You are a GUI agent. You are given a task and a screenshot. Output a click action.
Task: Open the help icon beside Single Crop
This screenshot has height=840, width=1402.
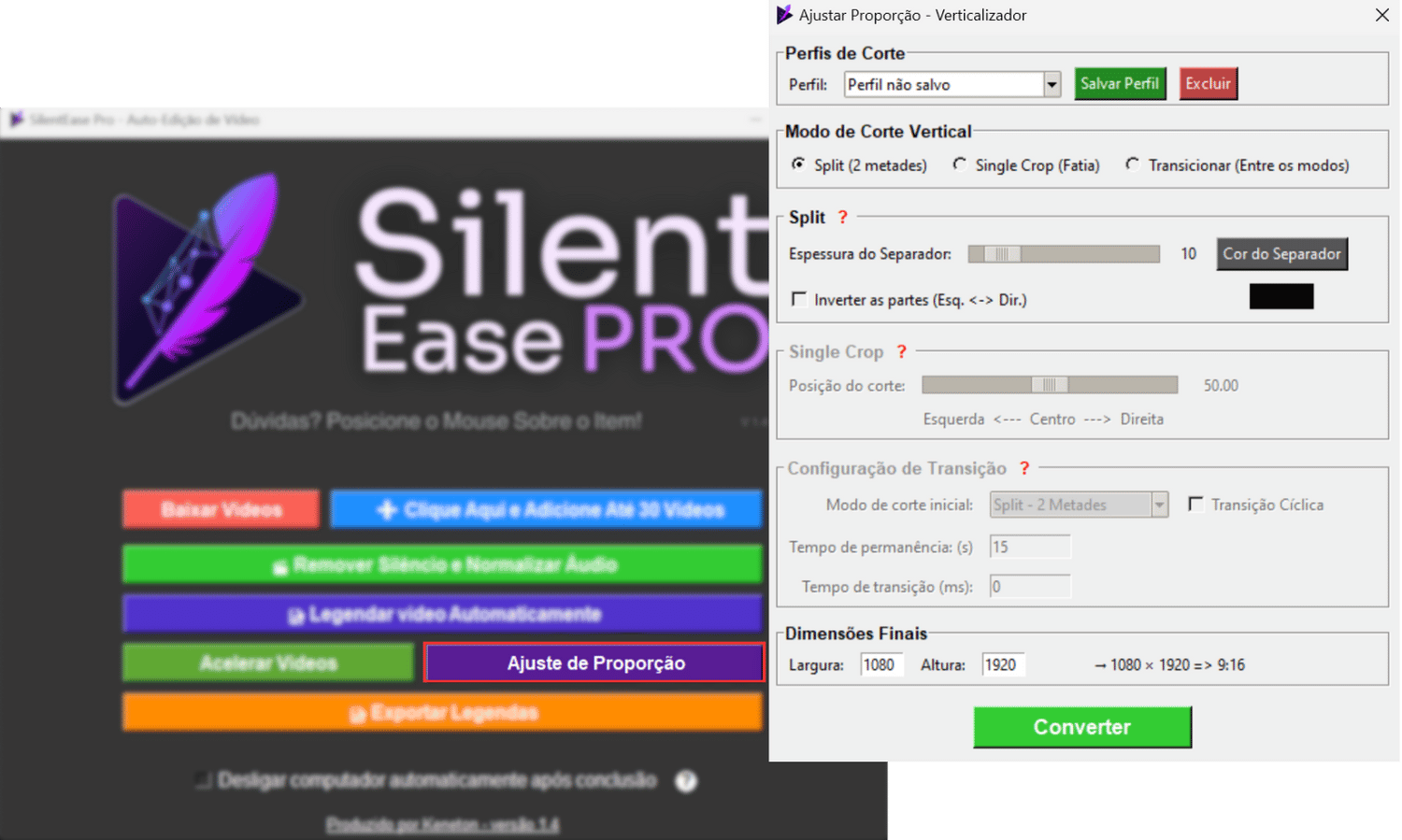tap(901, 351)
